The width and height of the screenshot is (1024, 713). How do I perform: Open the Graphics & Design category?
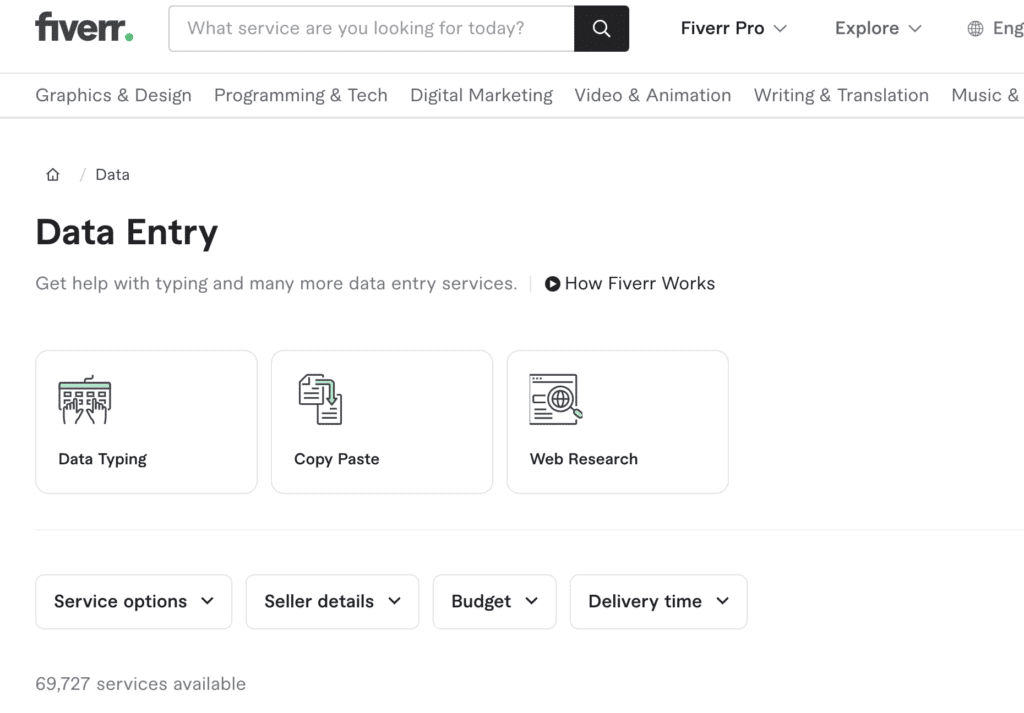[113, 95]
